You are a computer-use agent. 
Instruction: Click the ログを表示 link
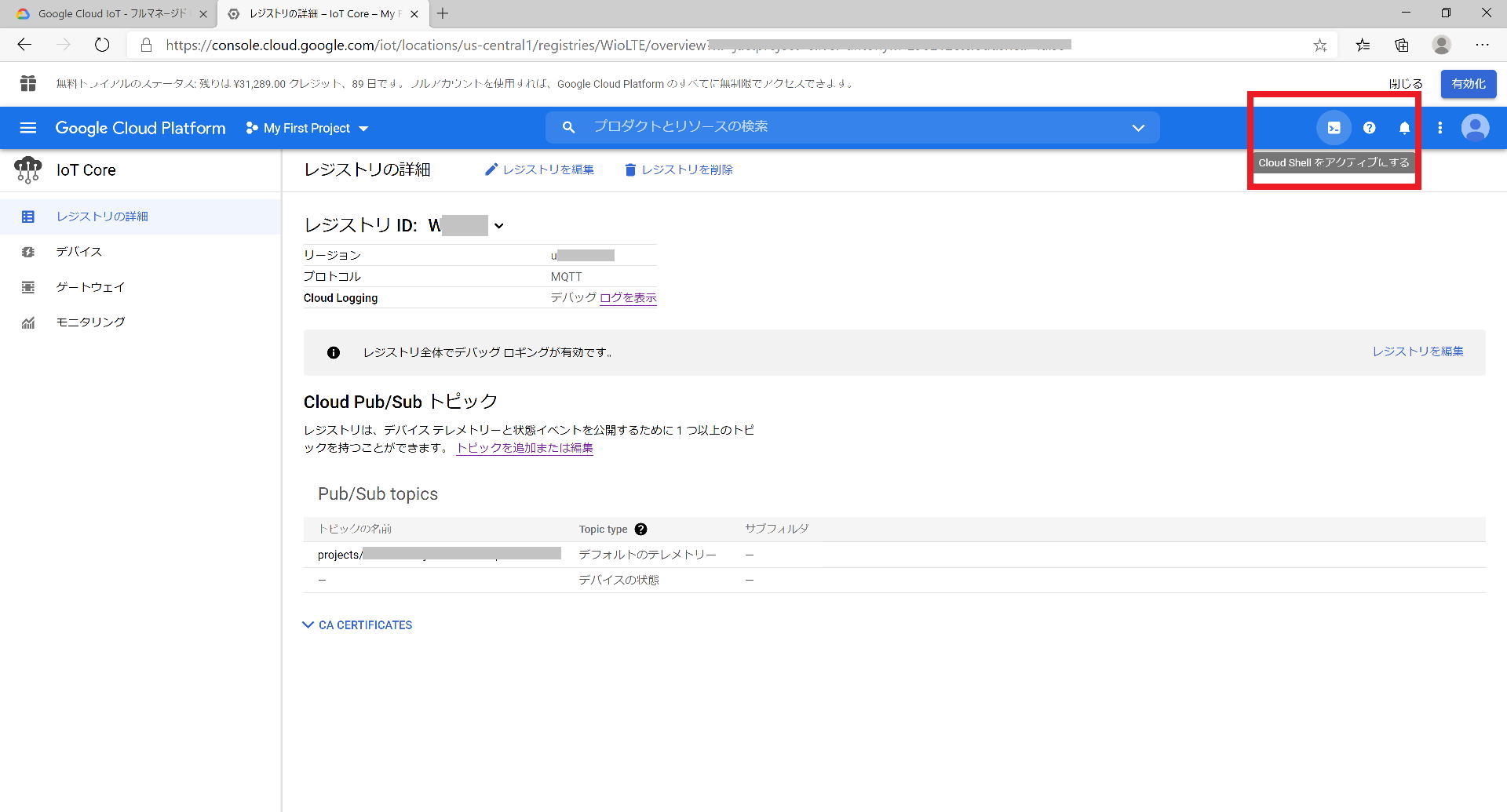pyautogui.click(x=628, y=298)
